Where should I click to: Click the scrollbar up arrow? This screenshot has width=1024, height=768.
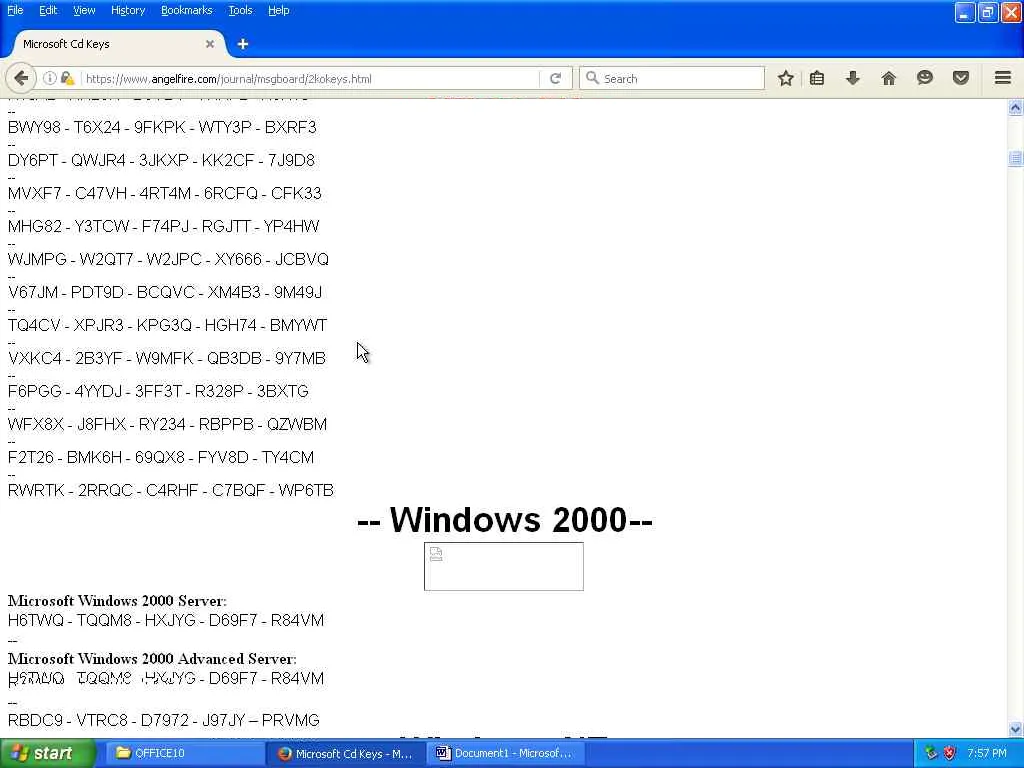tap(1015, 107)
